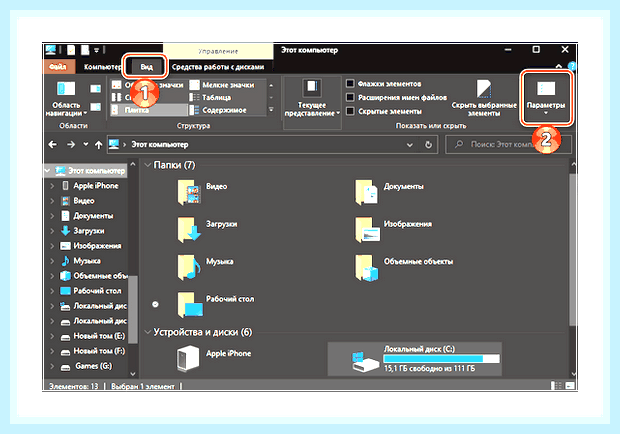
Task: Select Загрузки in the navigation tree
Action: click(x=82, y=231)
